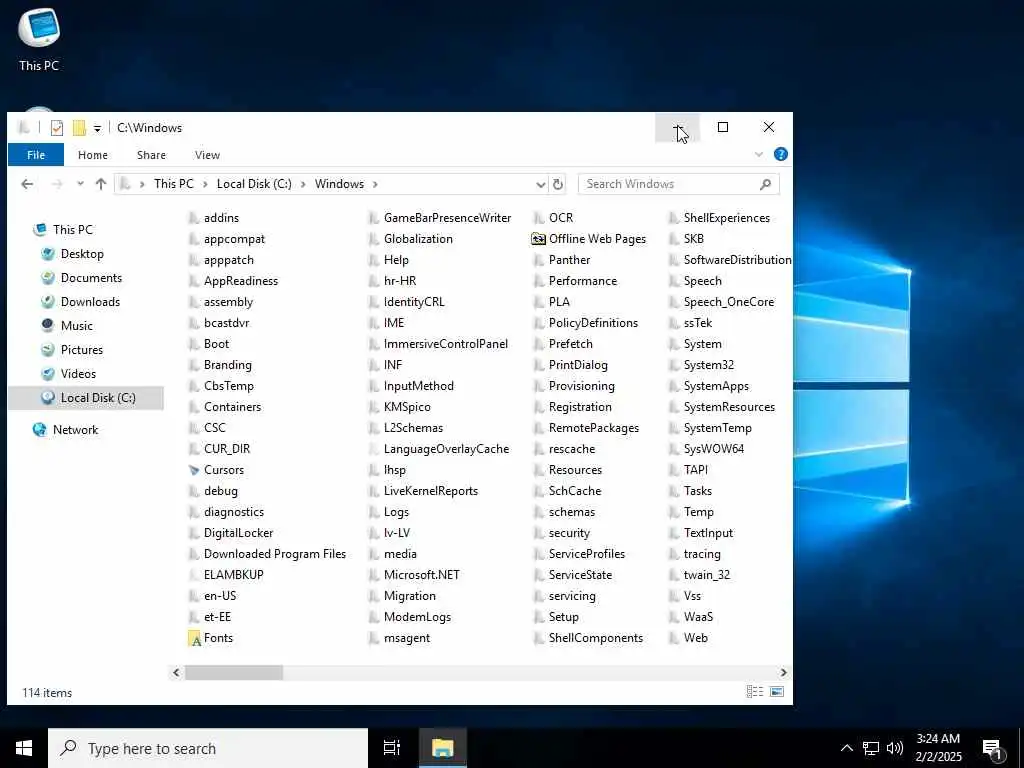This screenshot has height=768, width=1024.
Task: Open Task View on the taskbar
Action: point(392,748)
